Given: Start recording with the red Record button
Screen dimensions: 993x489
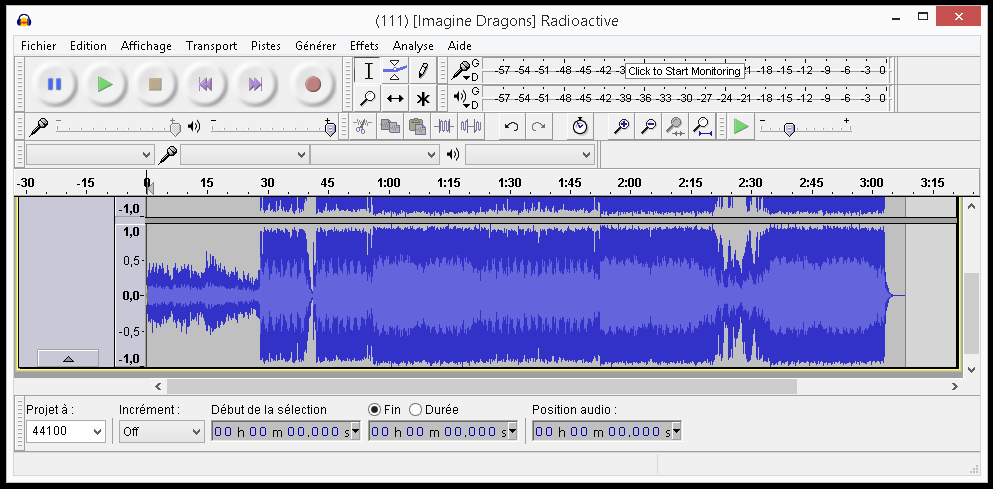Looking at the screenshot, I should coord(313,84).
